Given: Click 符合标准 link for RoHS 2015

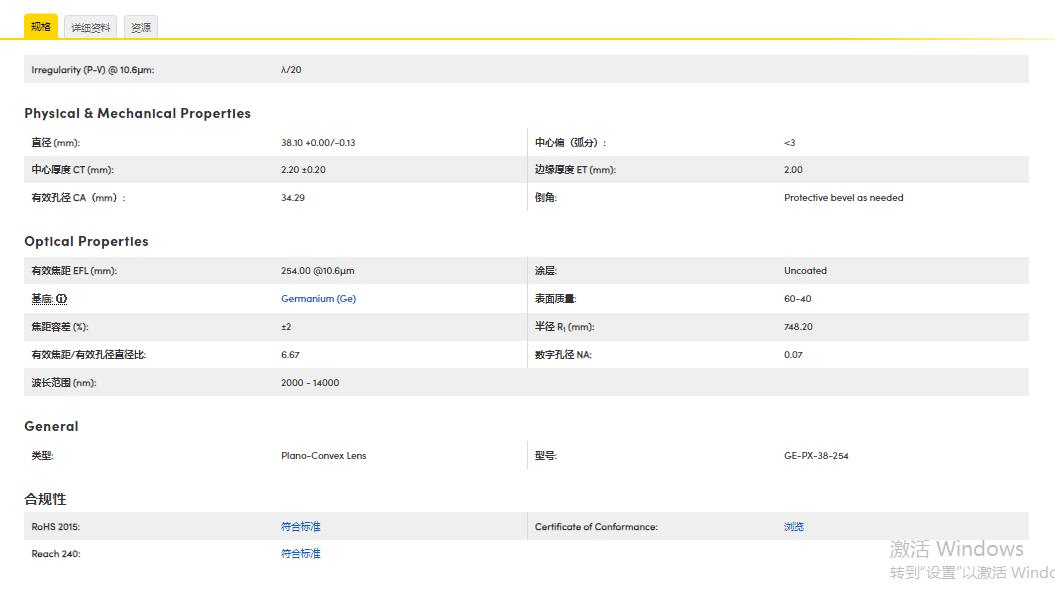Looking at the screenshot, I should pyautogui.click(x=301, y=527).
